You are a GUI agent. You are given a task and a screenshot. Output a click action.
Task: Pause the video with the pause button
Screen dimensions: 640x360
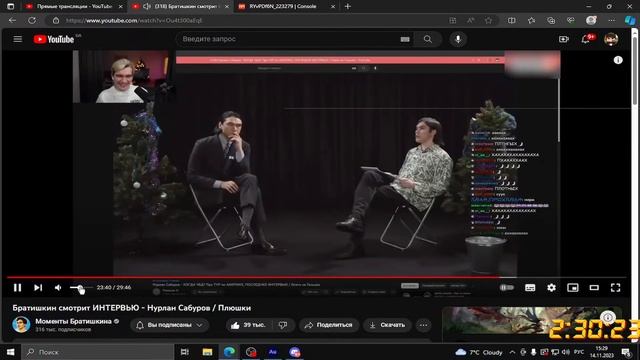coord(17,288)
